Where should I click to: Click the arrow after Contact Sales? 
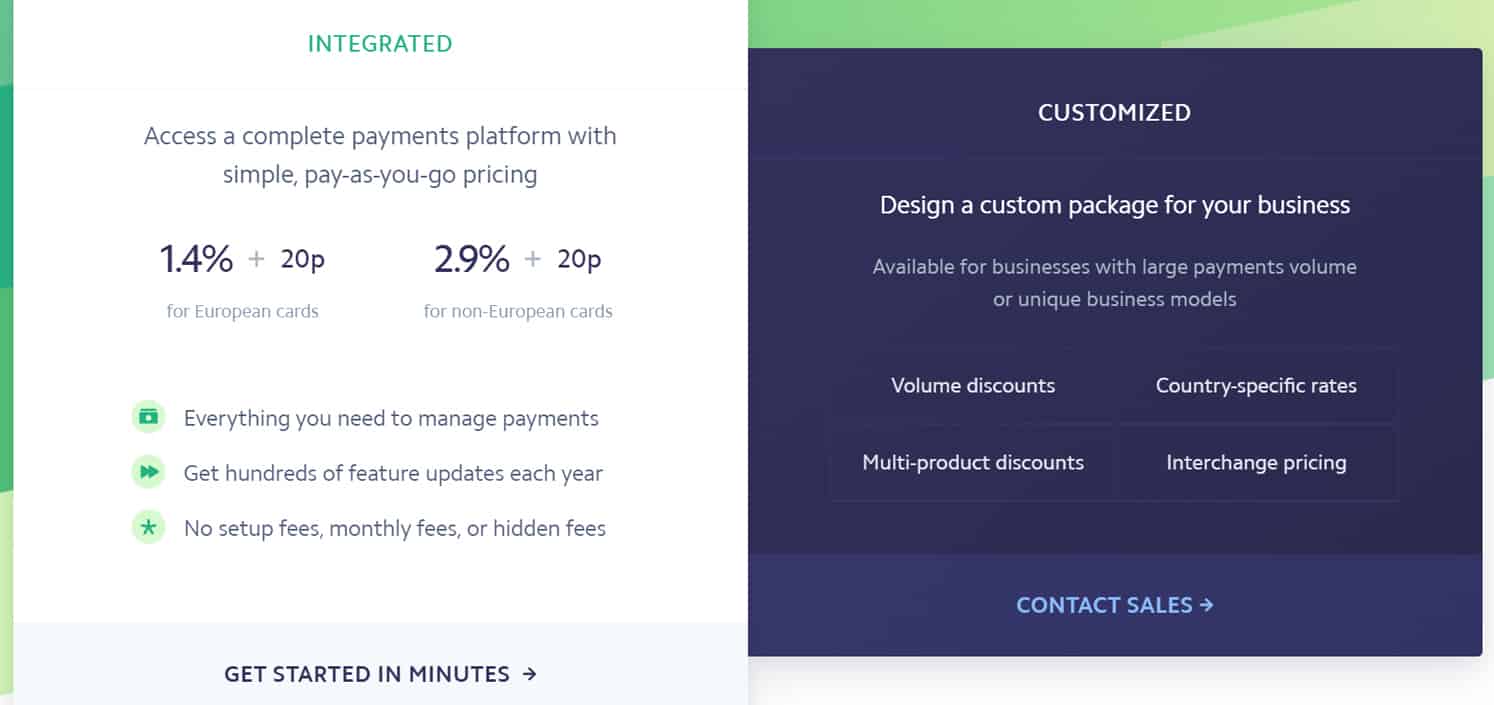tap(1206, 604)
